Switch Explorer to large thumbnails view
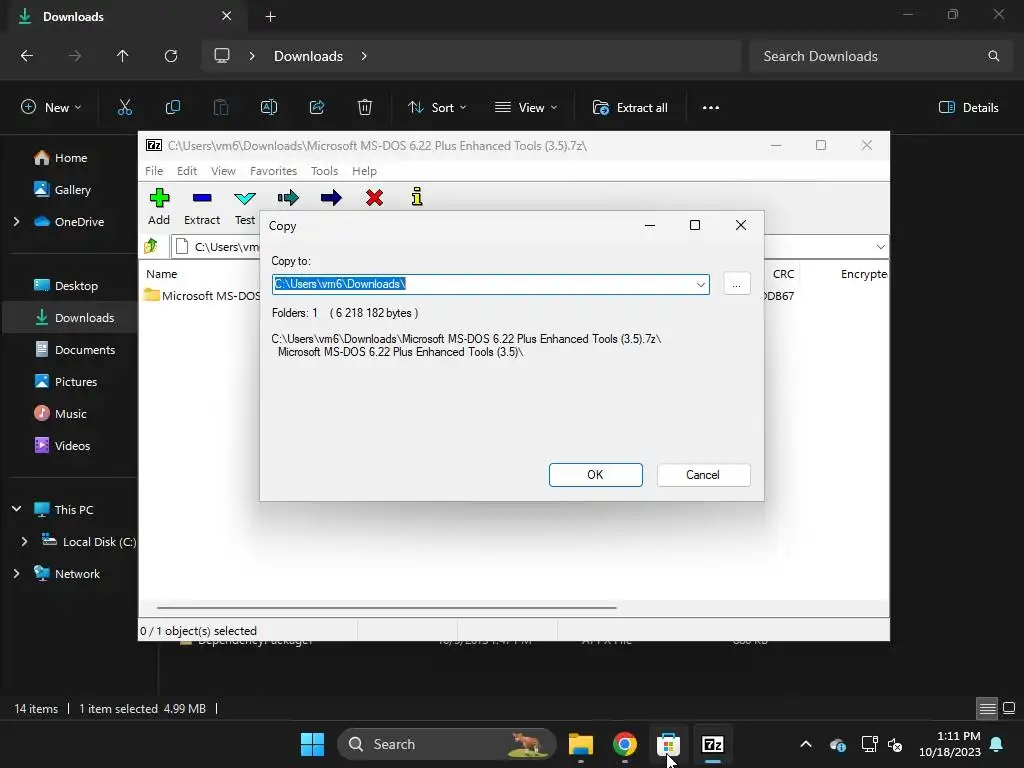1024x768 pixels. pos(1009,708)
